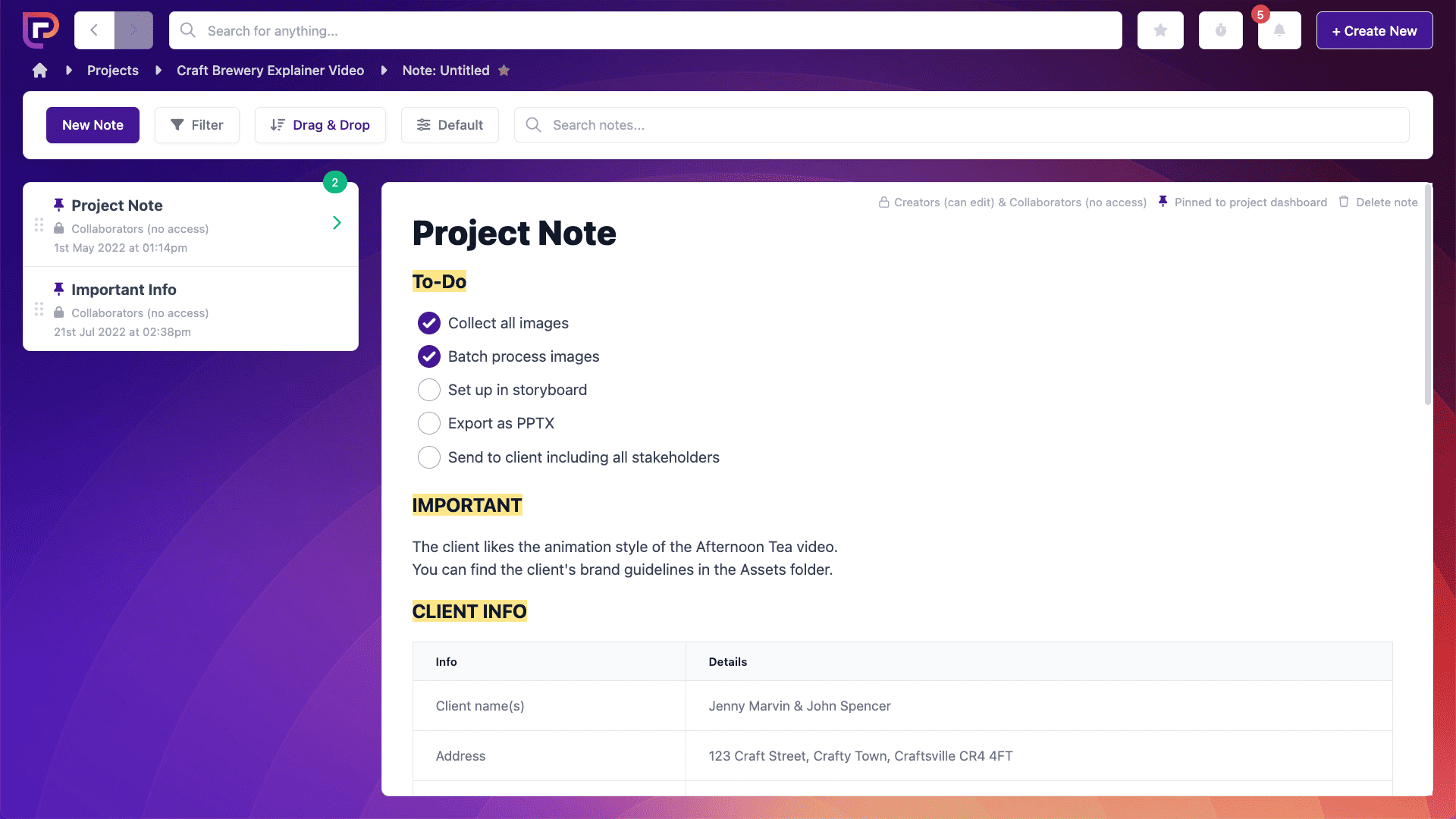Go to Projects breadcrumb
The height and width of the screenshot is (819, 1456).
(112, 71)
